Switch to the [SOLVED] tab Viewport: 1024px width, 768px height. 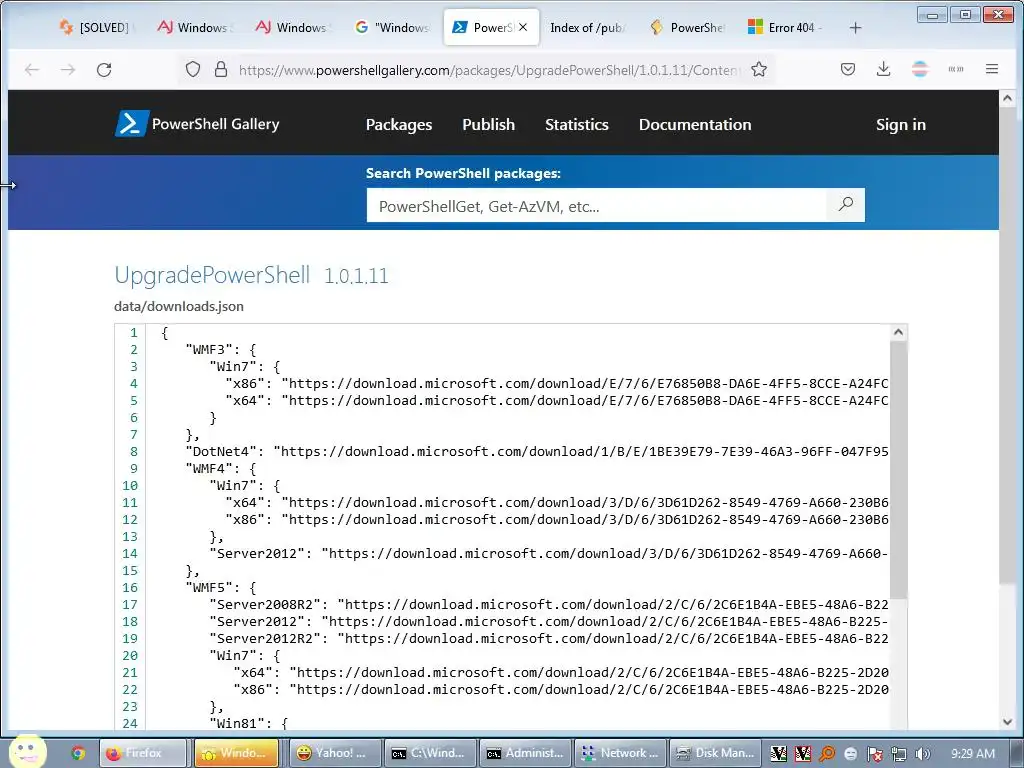click(95, 27)
